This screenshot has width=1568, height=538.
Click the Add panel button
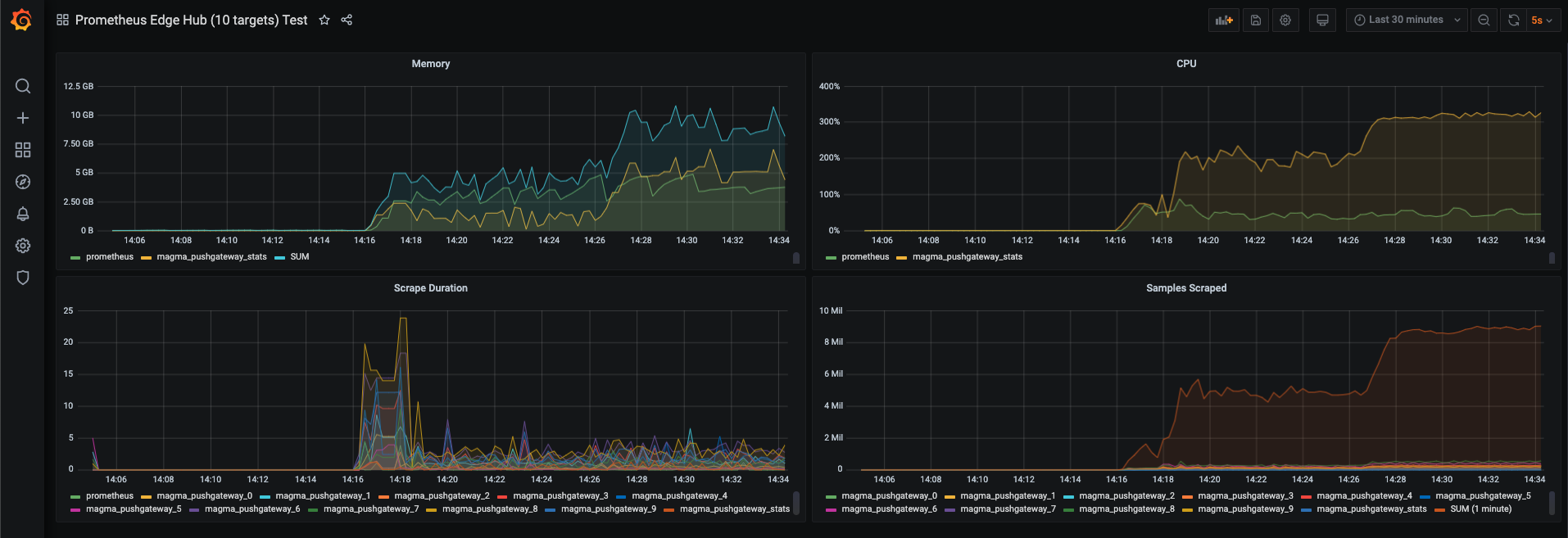(x=1224, y=20)
